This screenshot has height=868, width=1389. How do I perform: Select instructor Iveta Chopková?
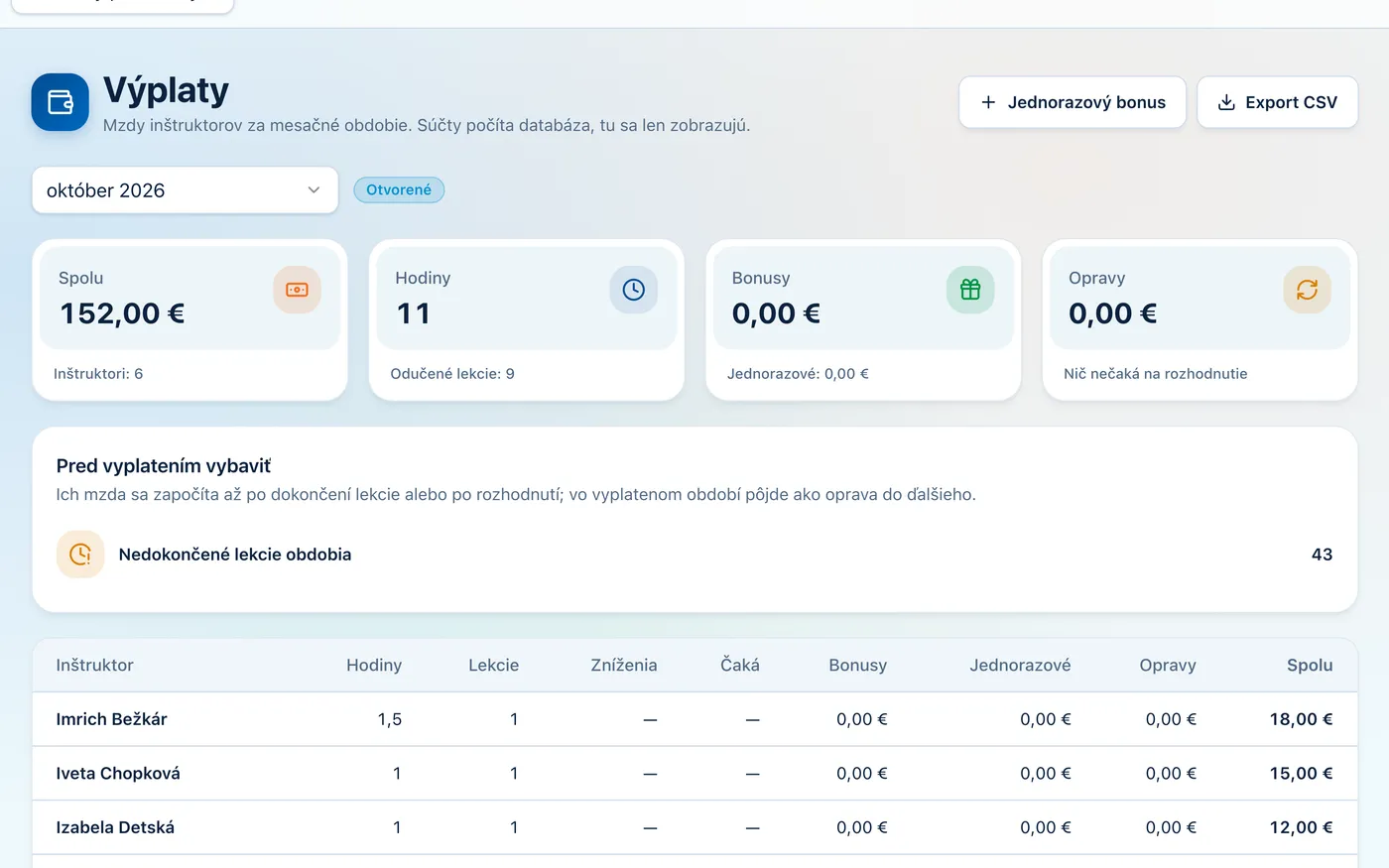pyautogui.click(x=118, y=774)
